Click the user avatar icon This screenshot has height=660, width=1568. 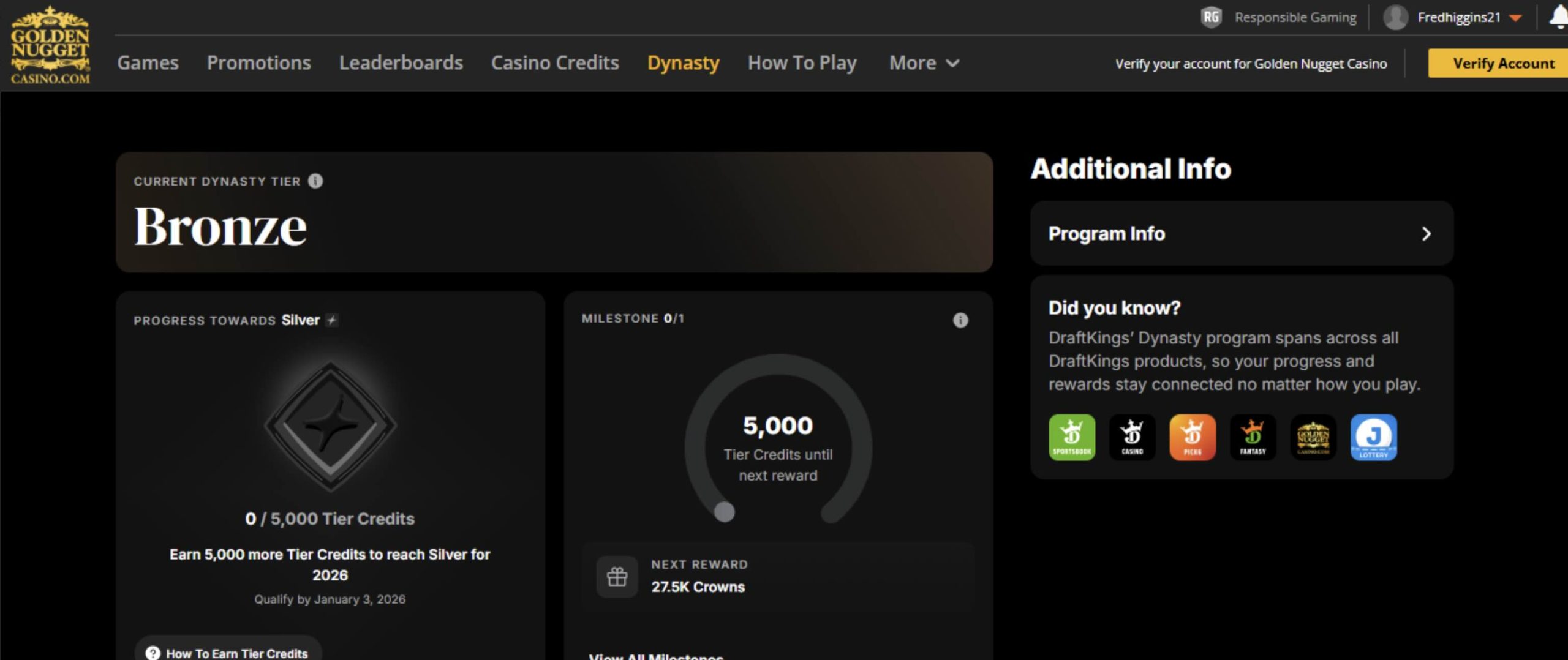[x=1395, y=17]
